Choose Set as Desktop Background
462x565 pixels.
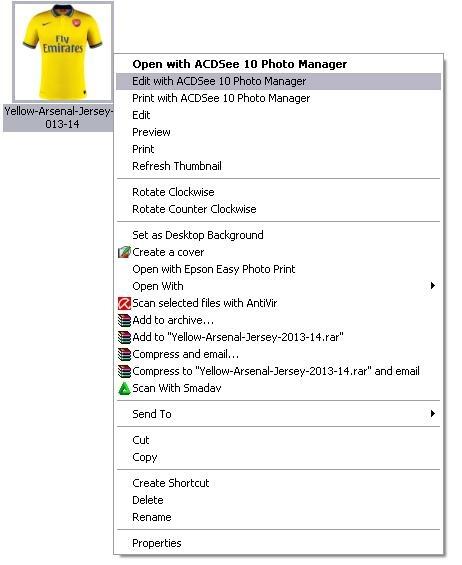click(278, 235)
